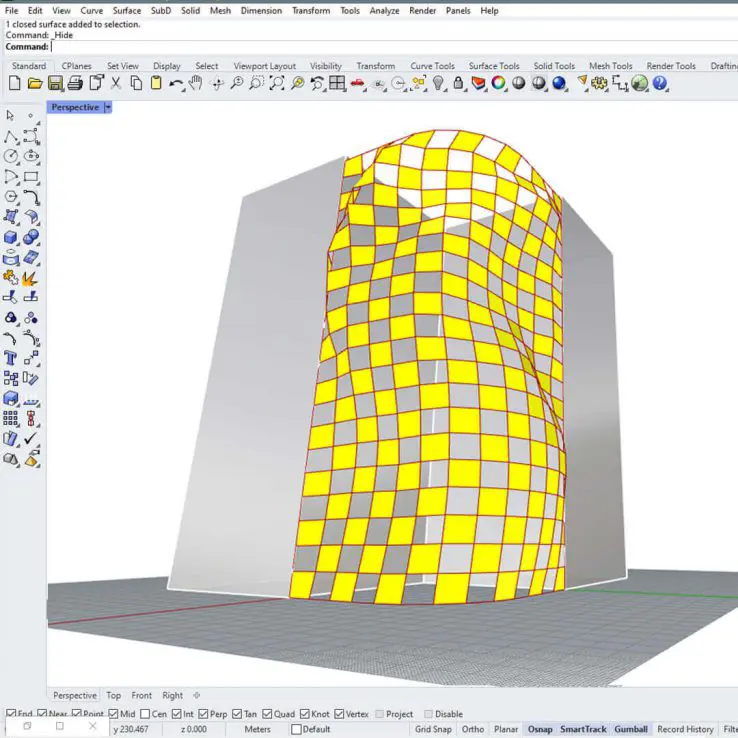The height and width of the screenshot is (738, 738).
Task: Choose the Circle tool in sidebar
Action: tap(11, 156)
